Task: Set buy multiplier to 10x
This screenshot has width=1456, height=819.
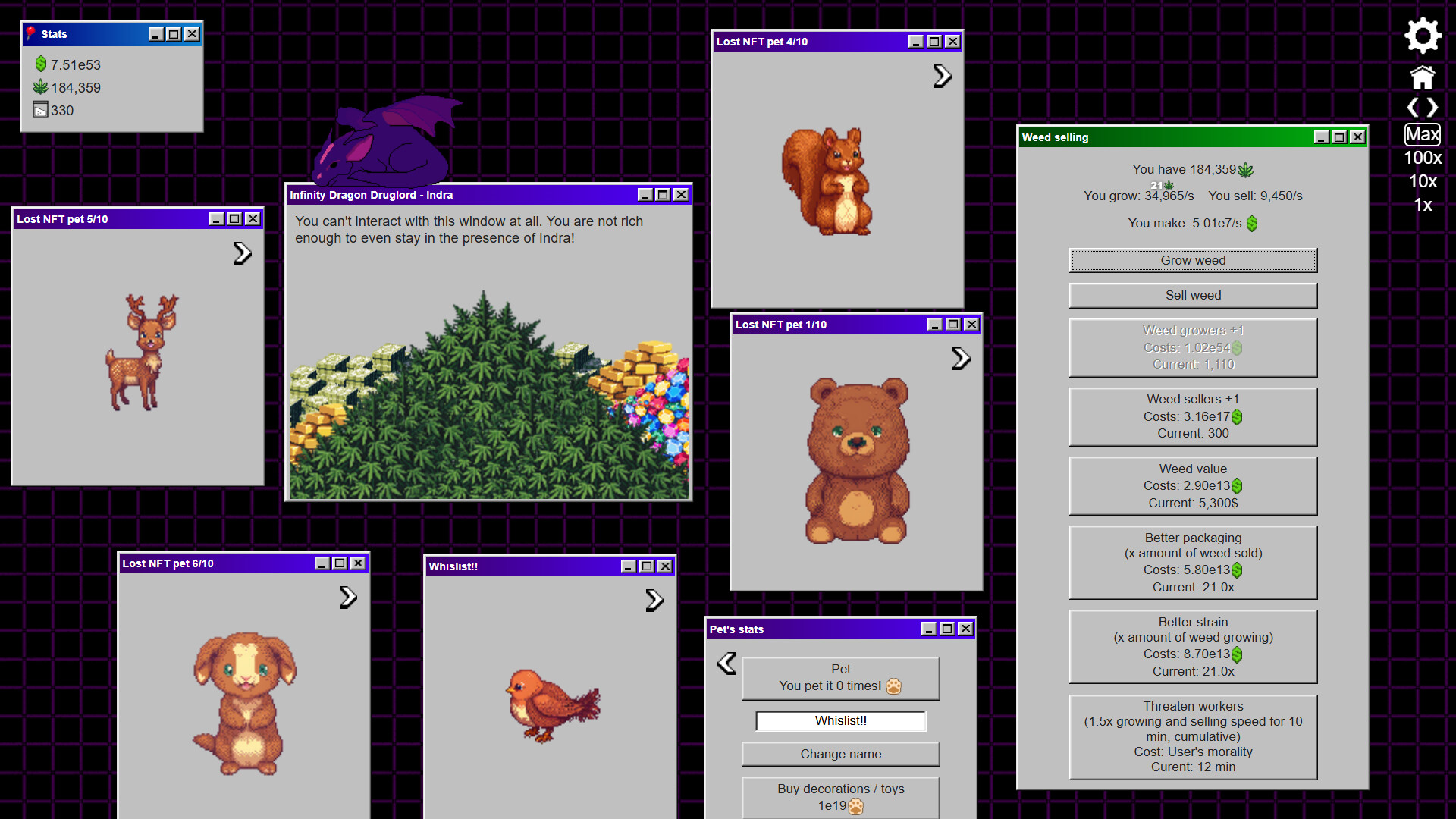Action: (x=1422, y=181)
